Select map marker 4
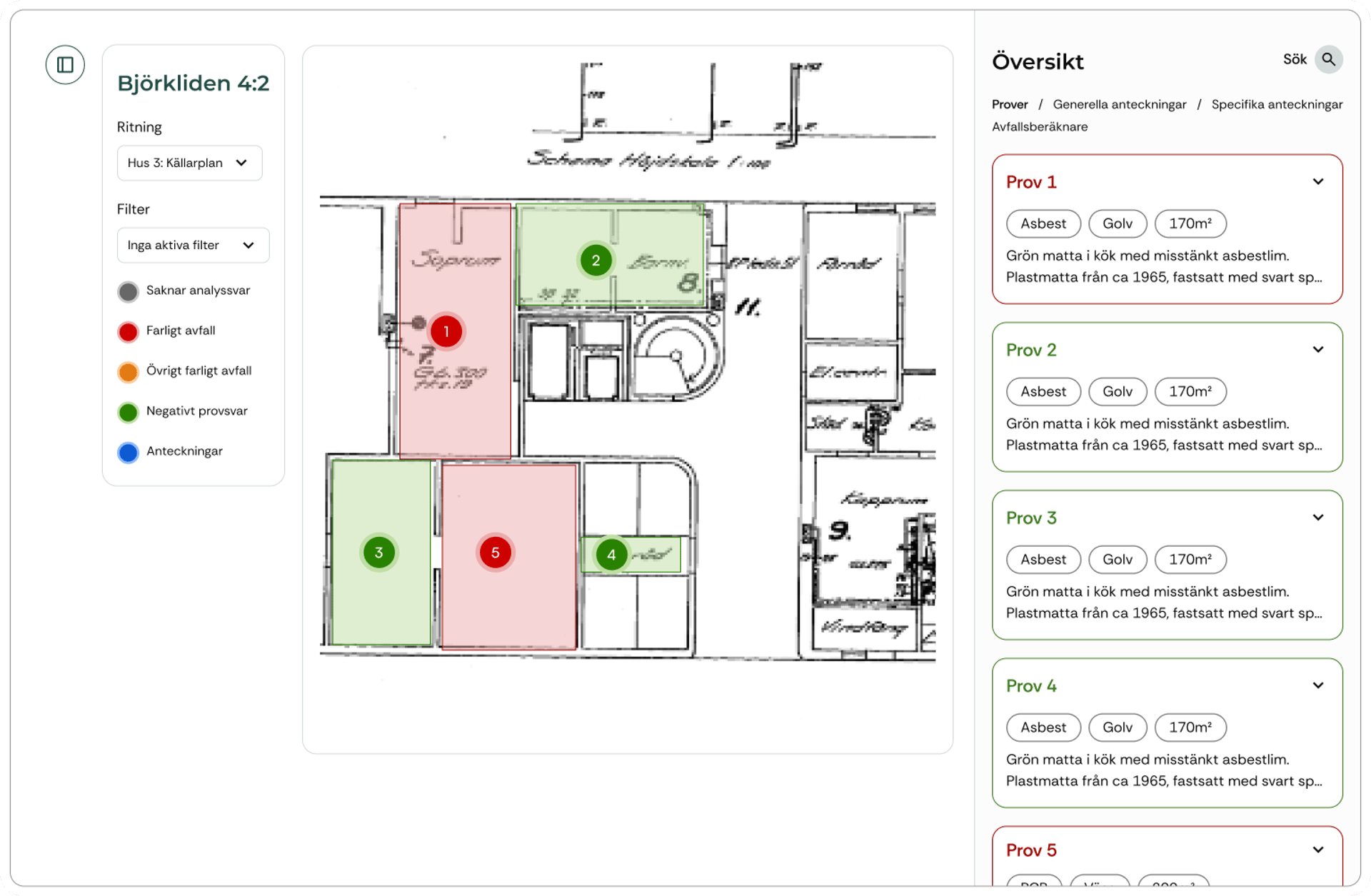The width and height of the screenshot is (1371, 896). (x=611, y=555)
